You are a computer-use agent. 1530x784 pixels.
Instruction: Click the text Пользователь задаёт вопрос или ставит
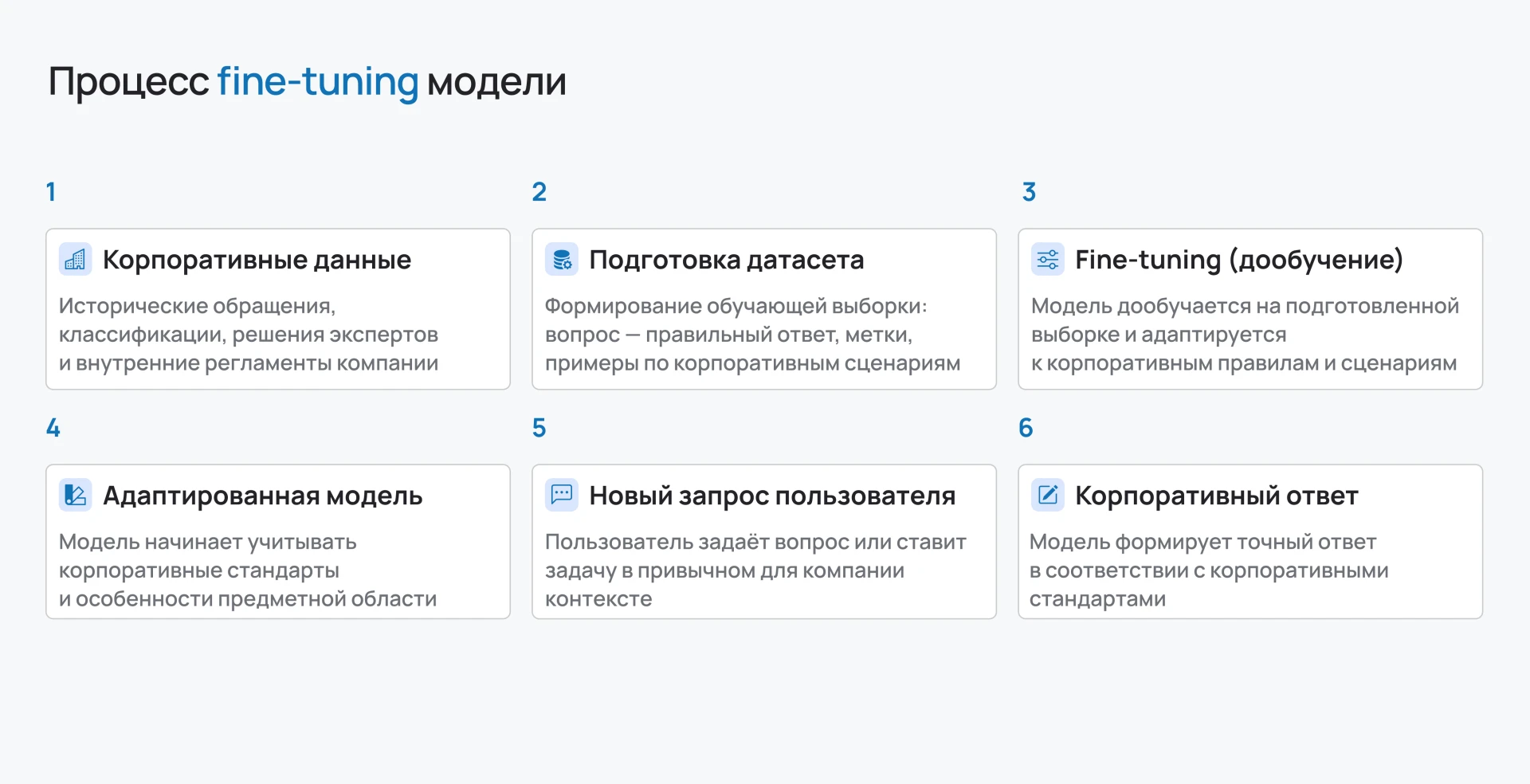pos(755,542)
